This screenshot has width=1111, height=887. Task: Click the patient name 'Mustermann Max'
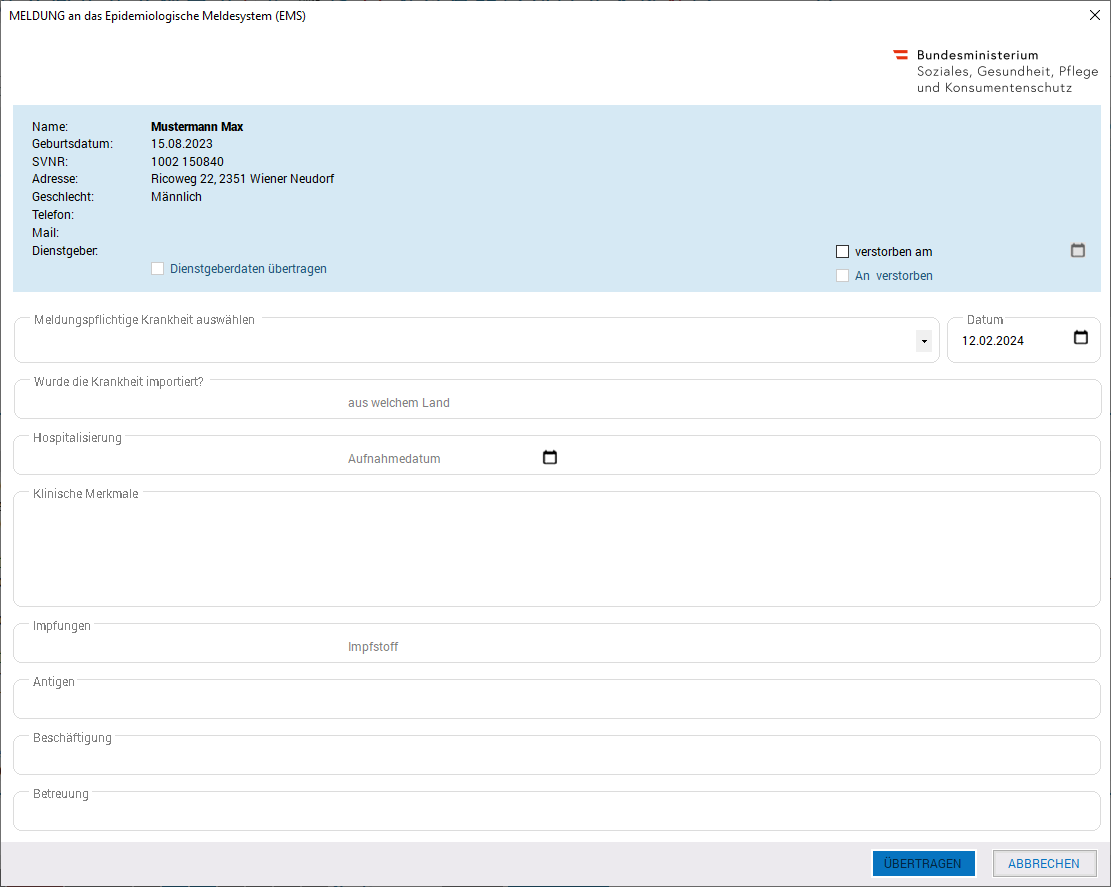(197, 127)
